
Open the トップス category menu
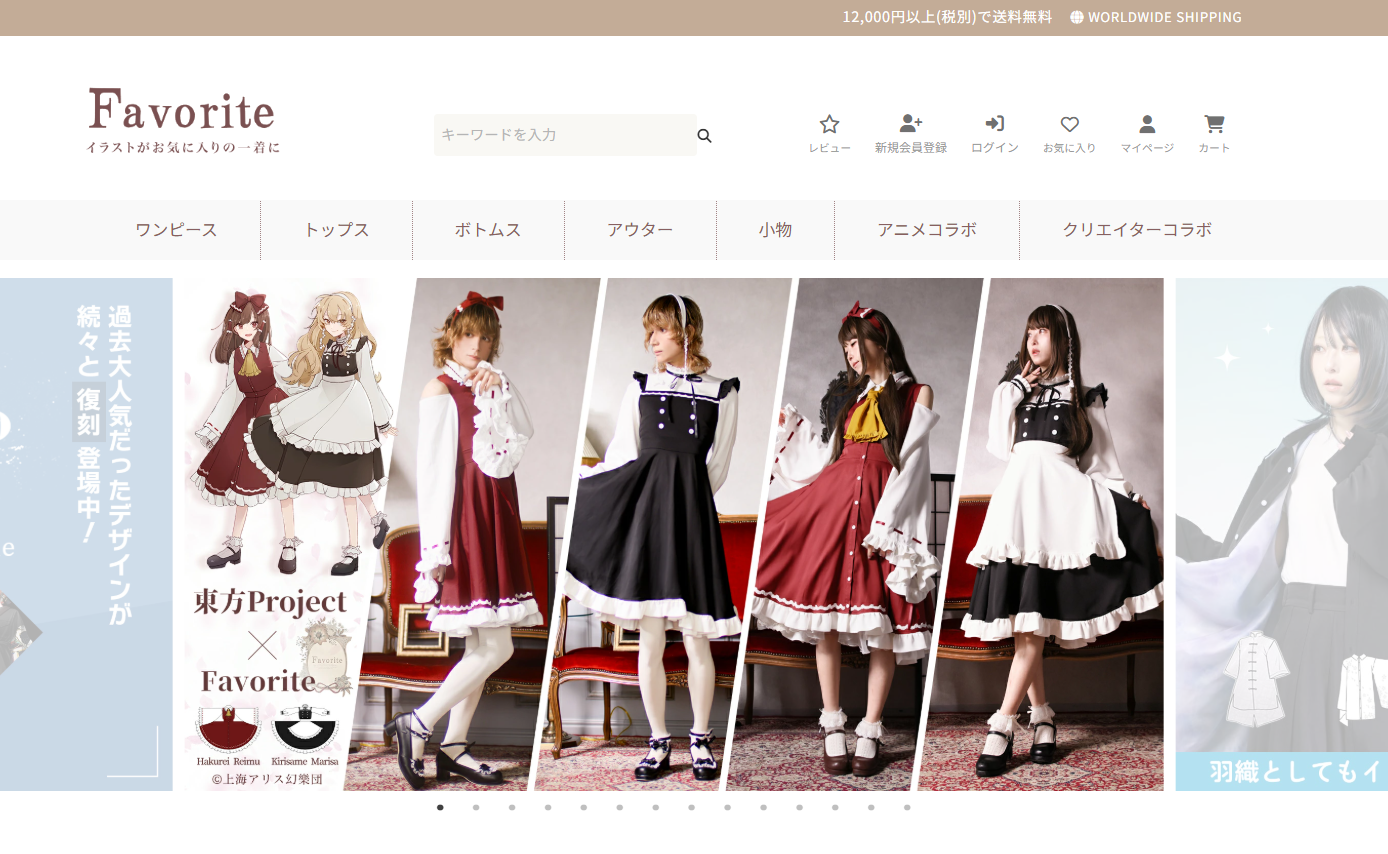337,230
